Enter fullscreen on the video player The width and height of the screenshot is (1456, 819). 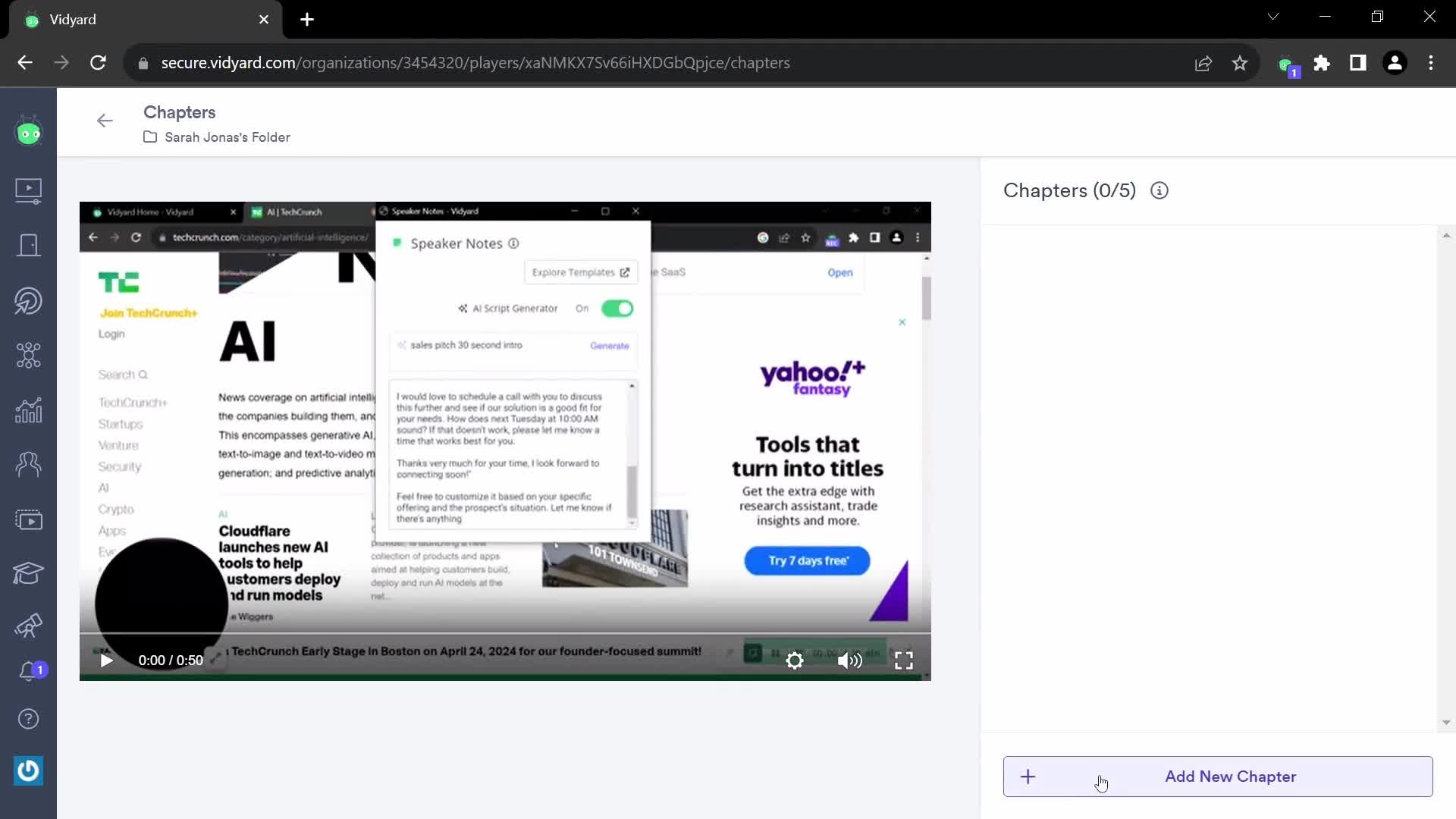(903, 661)
